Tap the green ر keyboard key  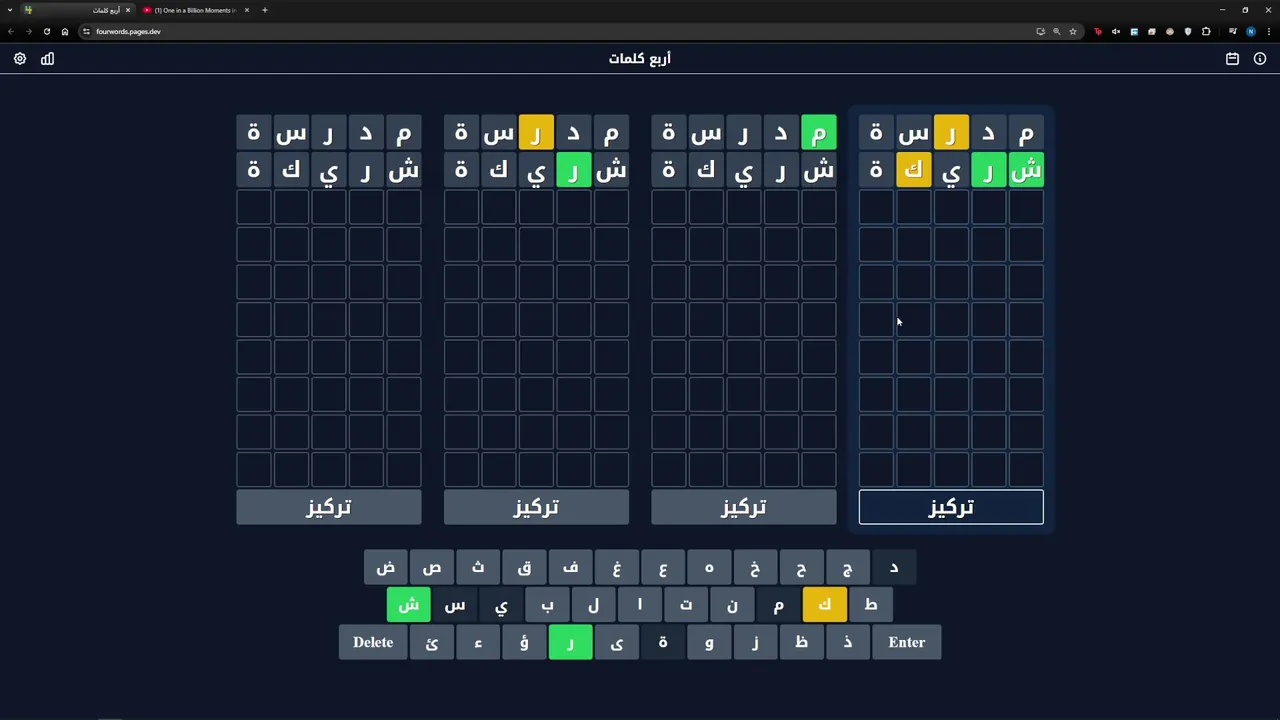pyautogui.click(x=570, y=642)
